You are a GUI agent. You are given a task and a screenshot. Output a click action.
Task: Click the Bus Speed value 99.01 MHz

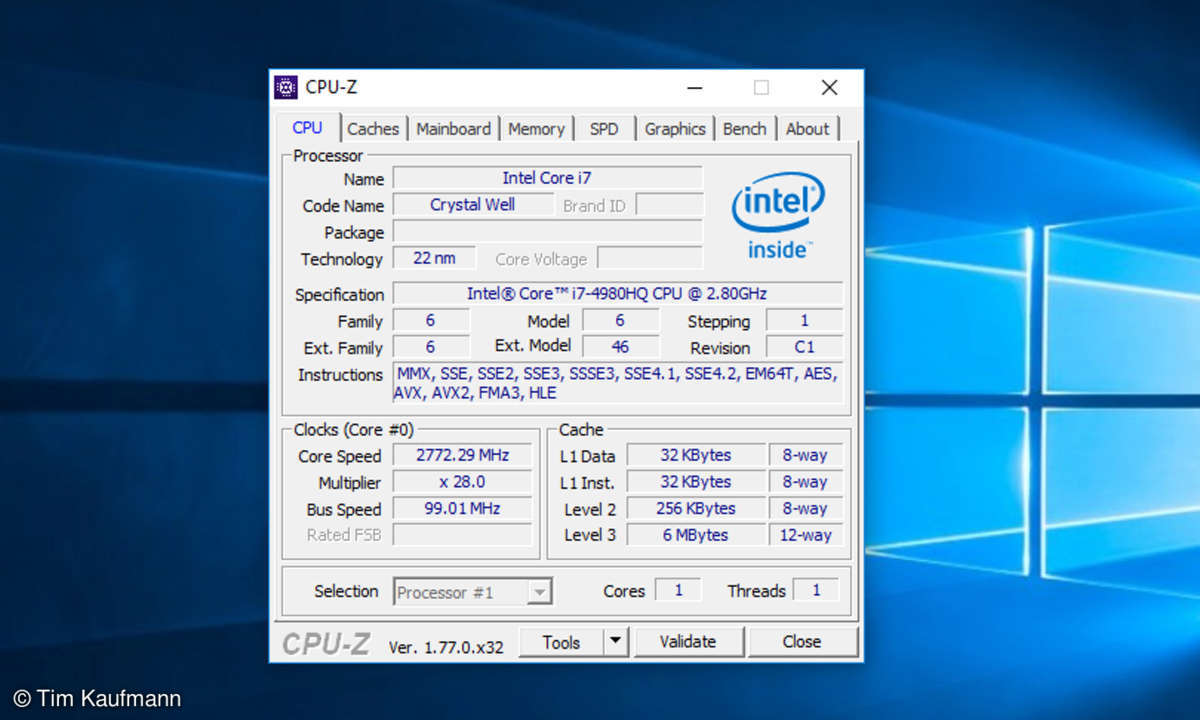pyautogui.click(x=463, y=508)
